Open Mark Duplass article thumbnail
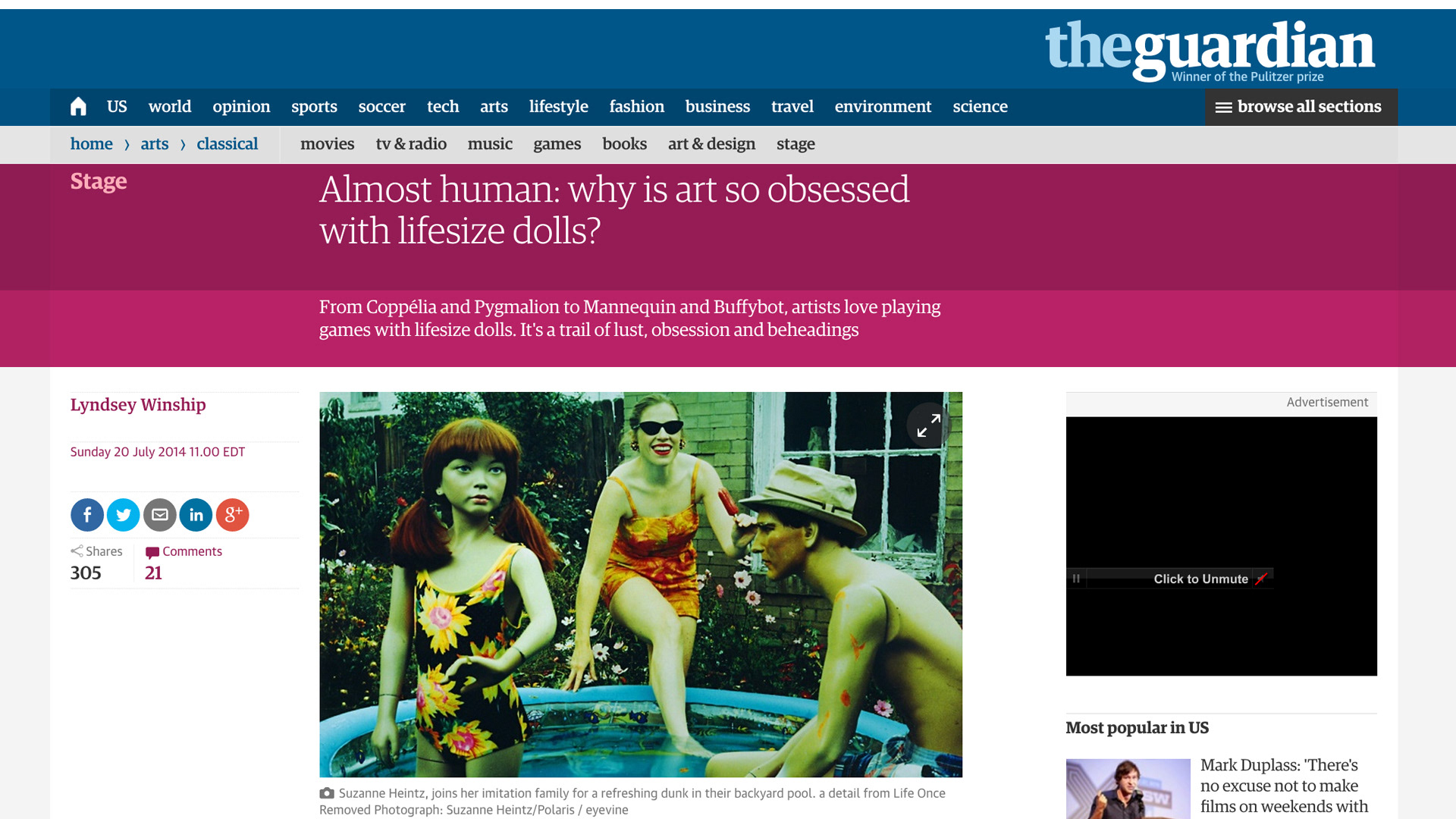1456x819 pixels. [1128, 789]
